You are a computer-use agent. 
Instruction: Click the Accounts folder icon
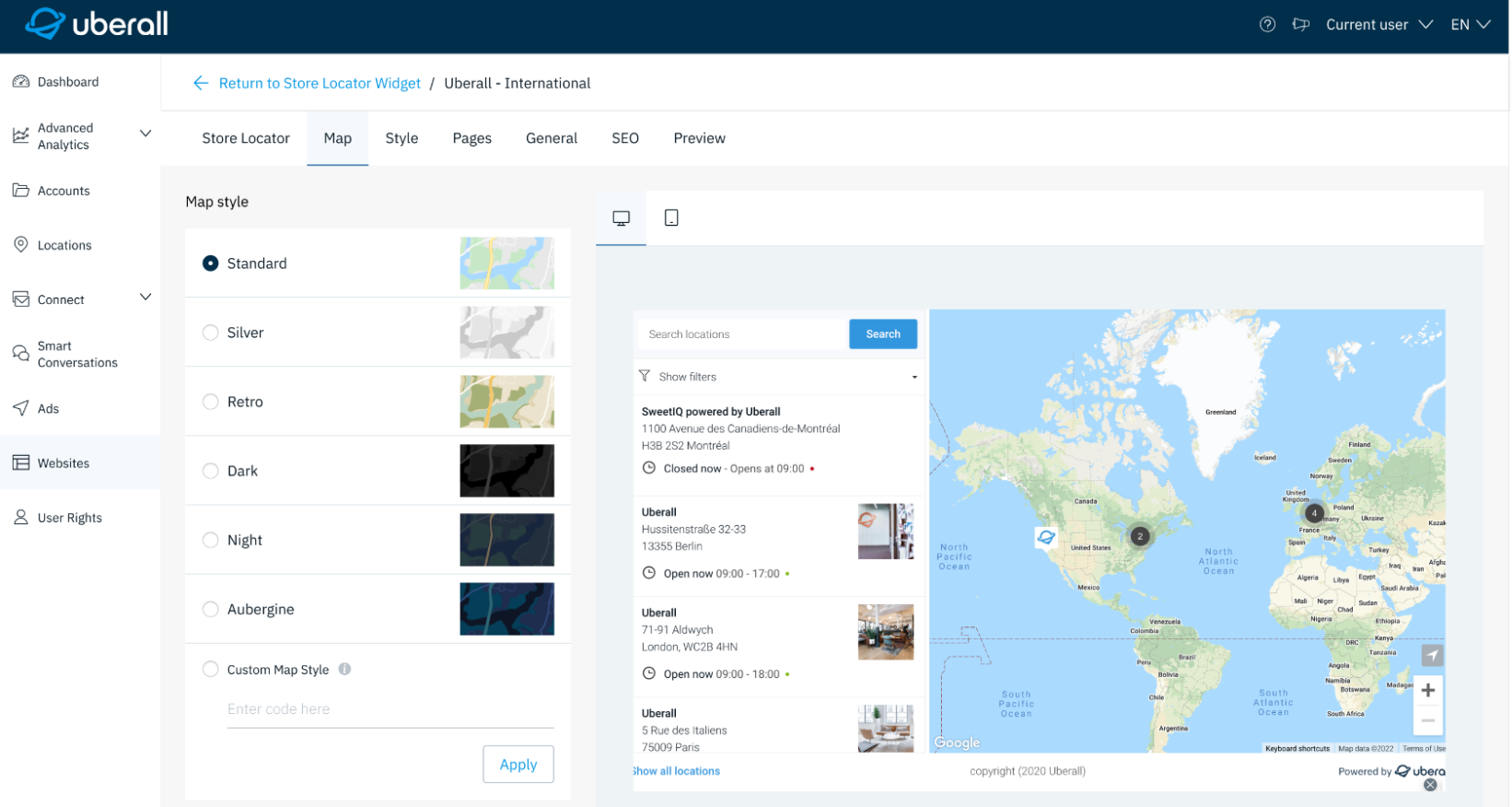[x=21, y=191]
